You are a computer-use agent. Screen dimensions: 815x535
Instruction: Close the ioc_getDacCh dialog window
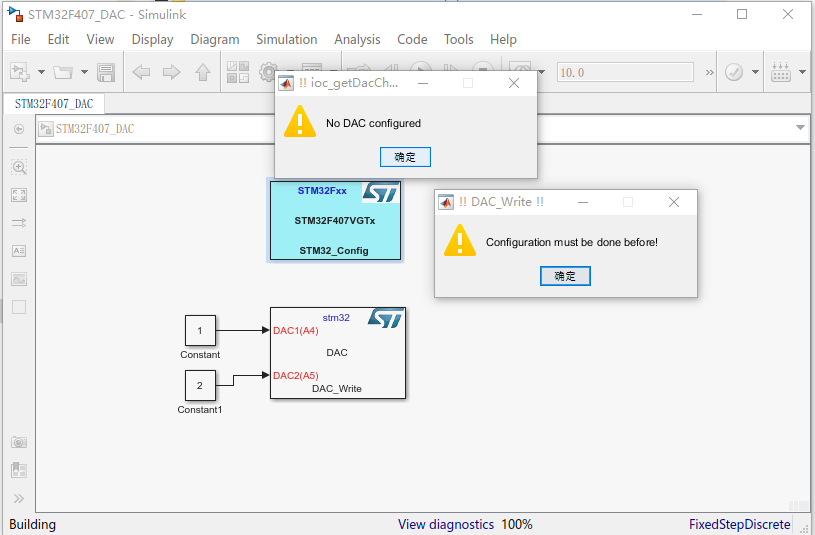[x=514, y=83]
